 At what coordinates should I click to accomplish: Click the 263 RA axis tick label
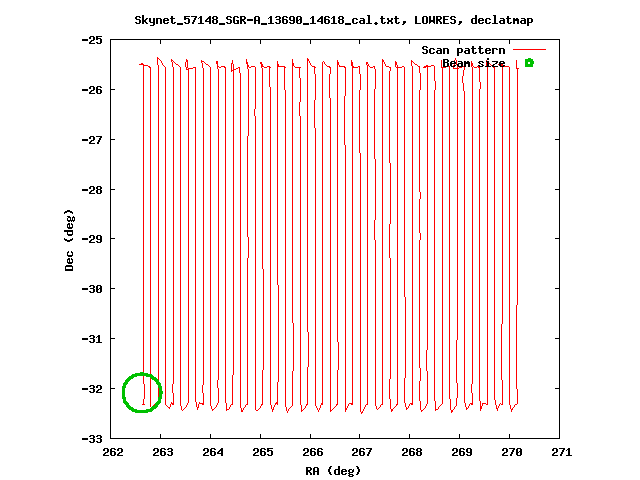click(163, 452)
